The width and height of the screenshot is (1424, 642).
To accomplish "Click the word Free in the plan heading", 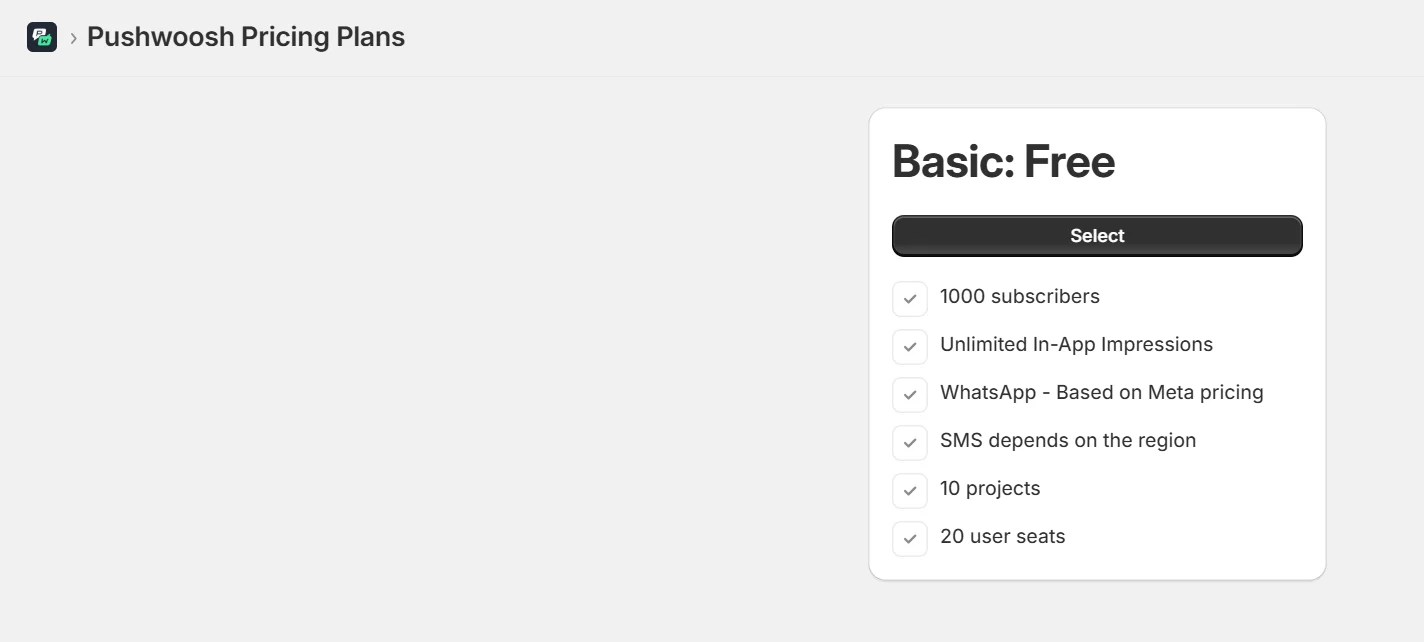I will pyautogui.click(x=1069, y=161).
